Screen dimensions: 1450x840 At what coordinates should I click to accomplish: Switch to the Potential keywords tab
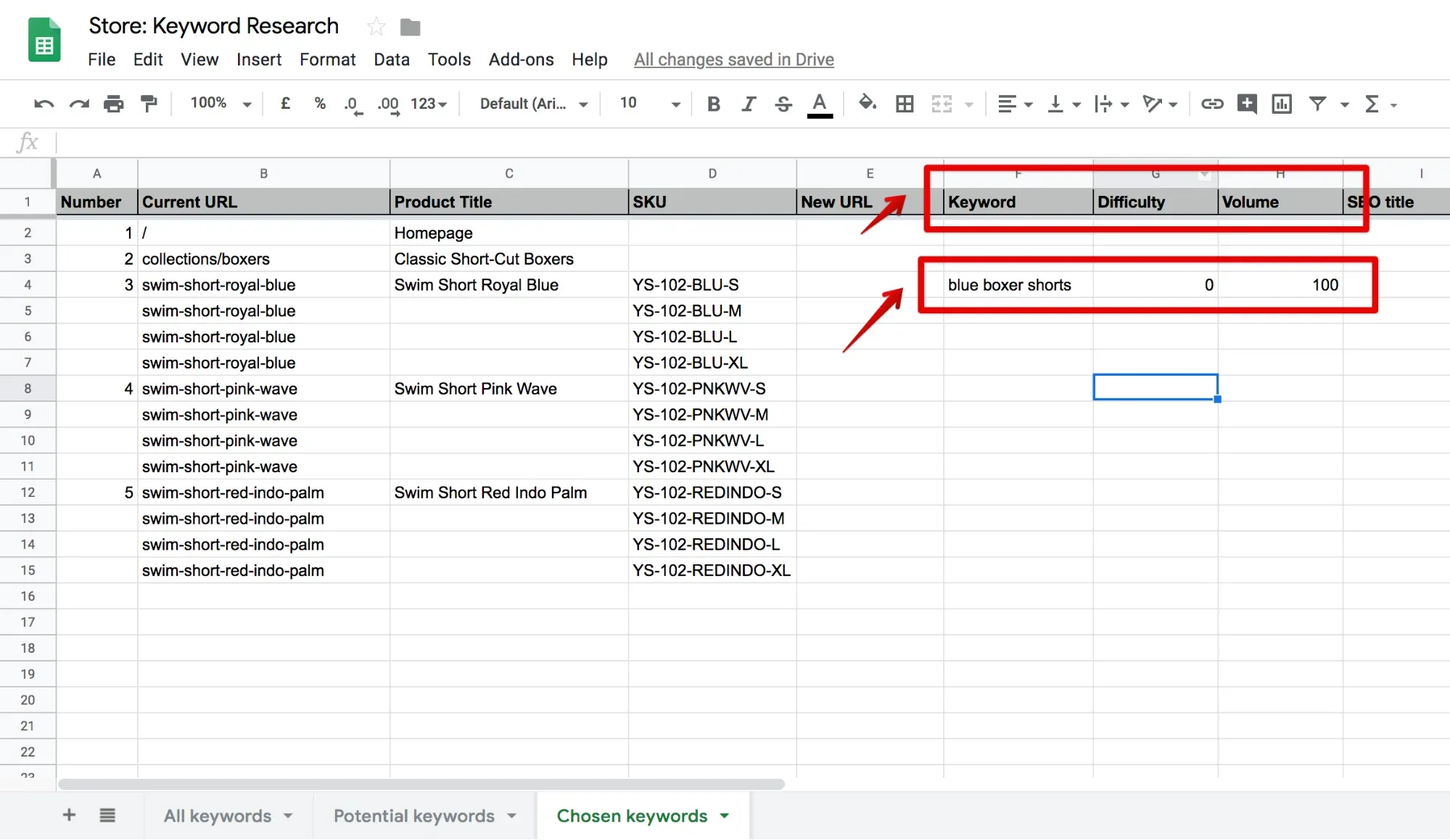[x=414, y=816]
